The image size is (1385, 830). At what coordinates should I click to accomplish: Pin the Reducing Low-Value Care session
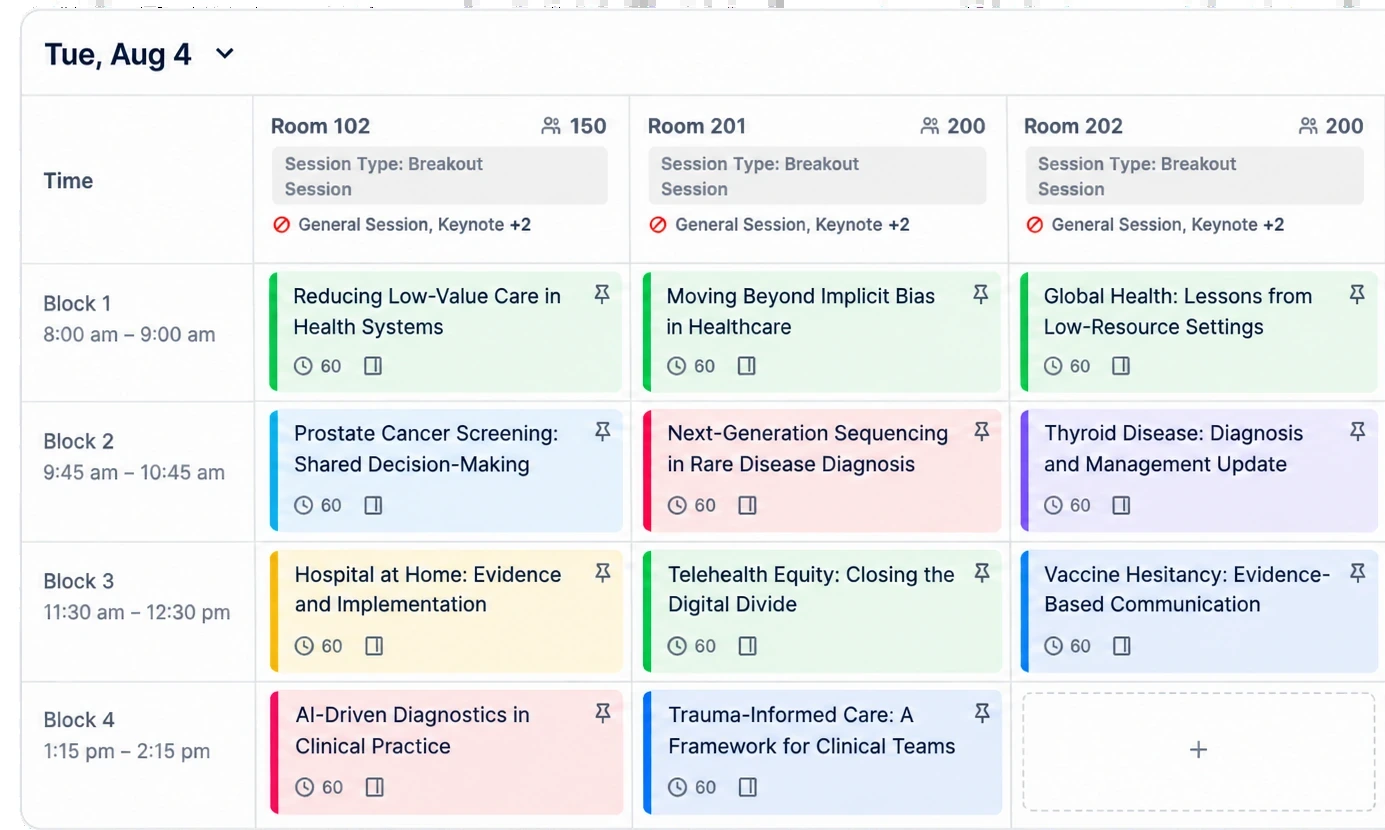coord(602,294)
